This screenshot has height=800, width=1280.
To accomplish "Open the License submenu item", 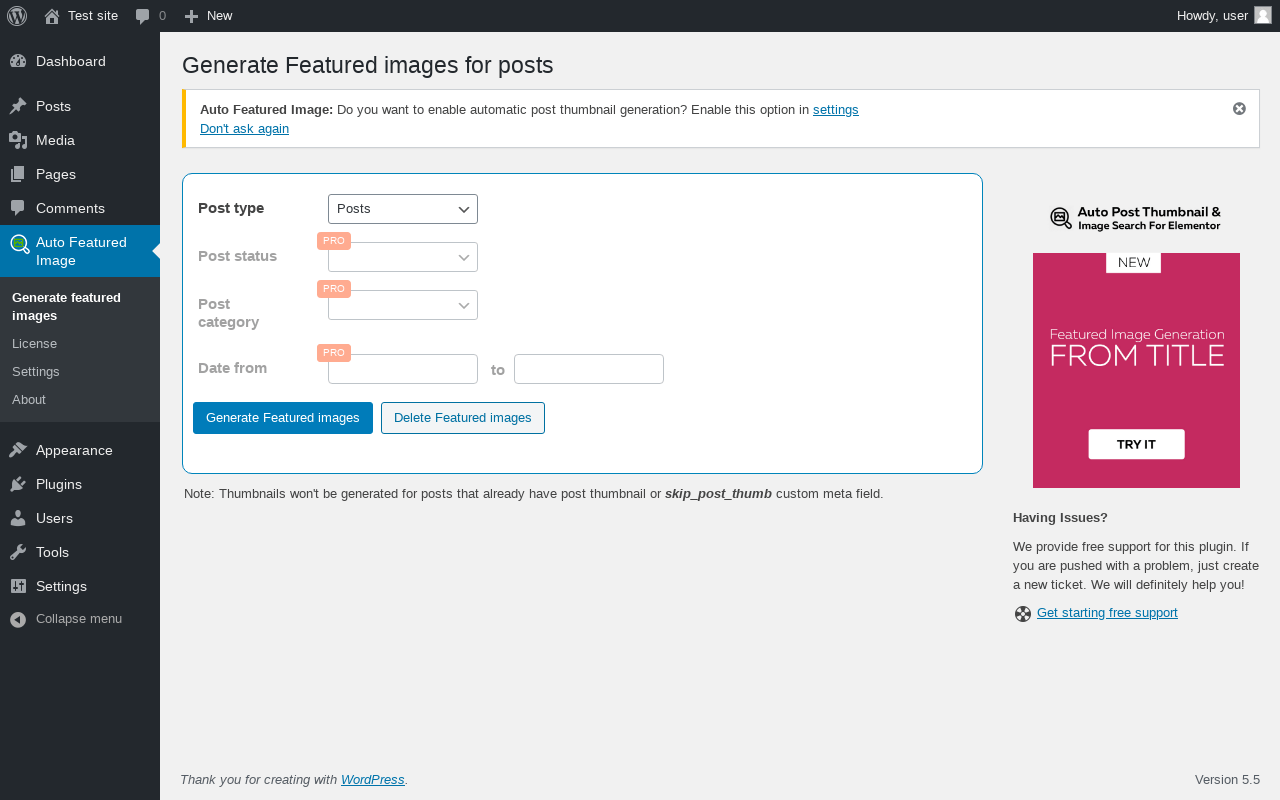I will point(34,343).
